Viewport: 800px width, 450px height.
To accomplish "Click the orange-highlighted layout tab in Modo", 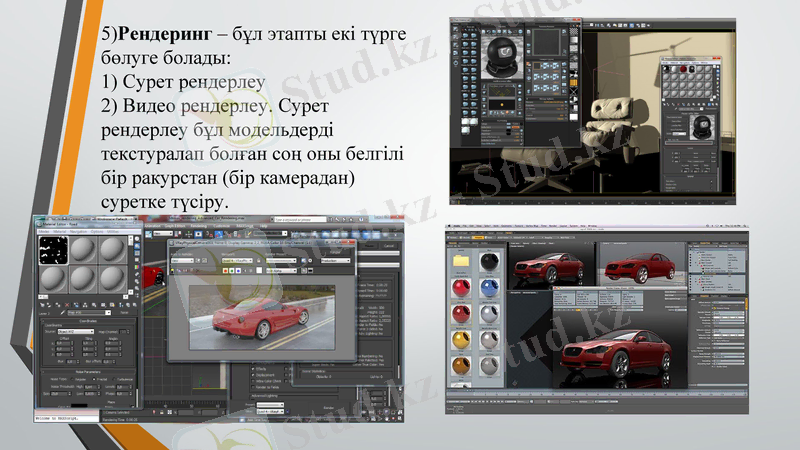I will click(478, 238).
